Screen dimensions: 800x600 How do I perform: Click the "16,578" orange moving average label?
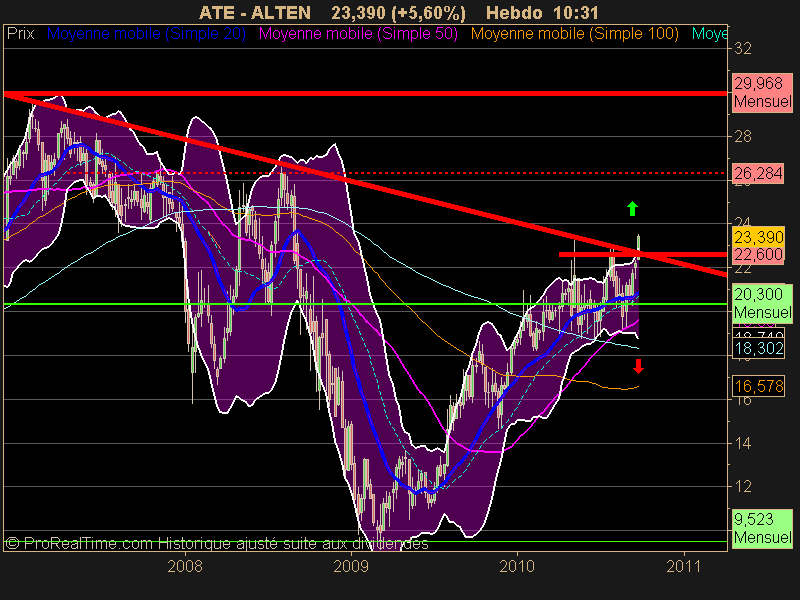pos(758,386)
